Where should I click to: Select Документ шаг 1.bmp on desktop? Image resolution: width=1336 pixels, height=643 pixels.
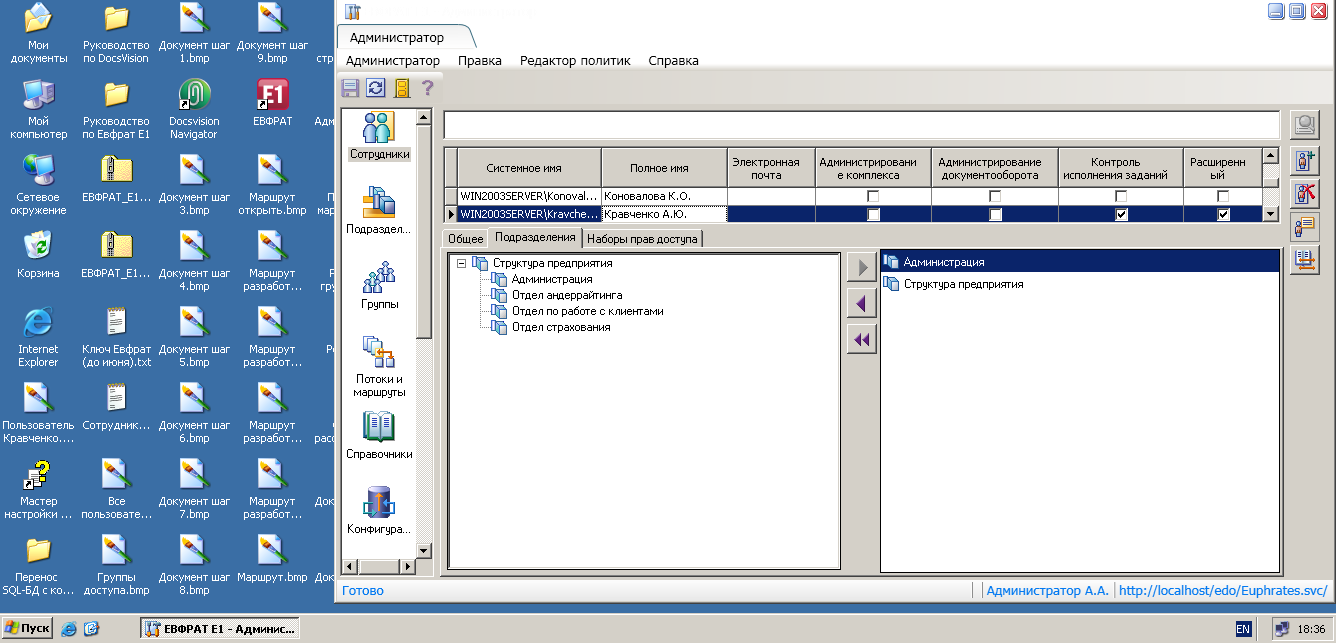(194, 34)
